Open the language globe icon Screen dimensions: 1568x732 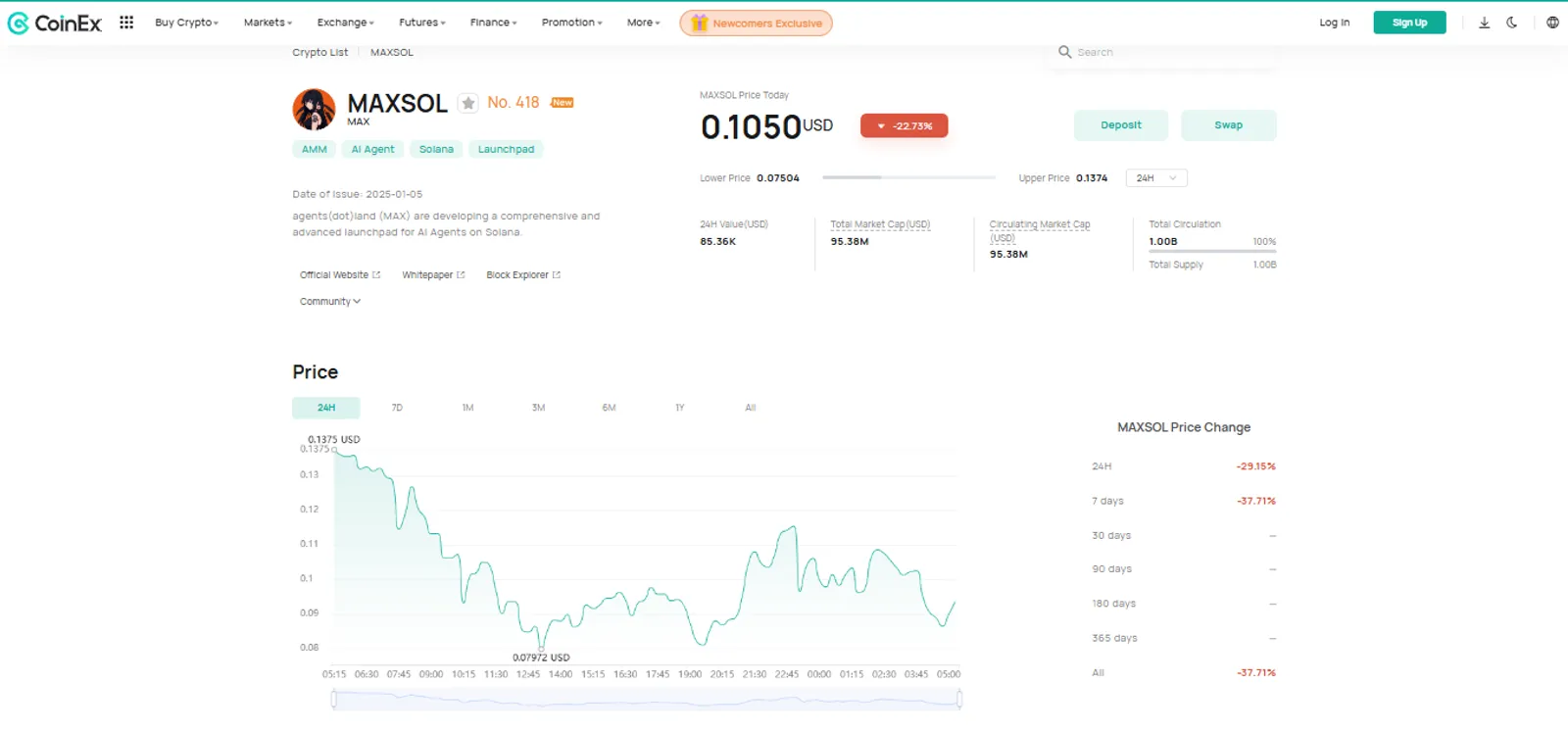[1552, 23]
